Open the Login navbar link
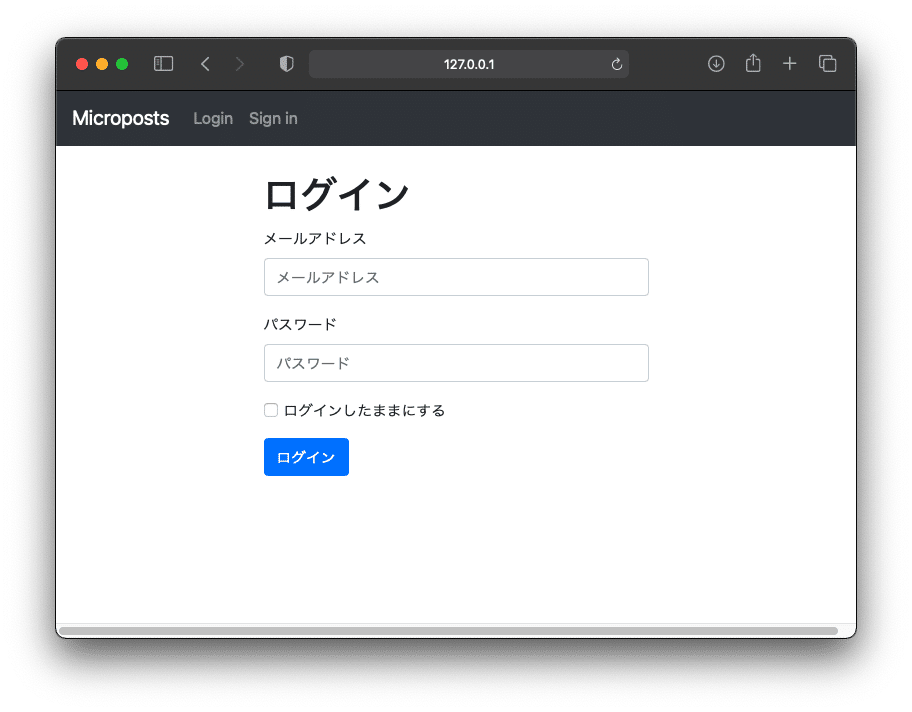Screen dimensions: 912x712 click(x=213, y=119)
